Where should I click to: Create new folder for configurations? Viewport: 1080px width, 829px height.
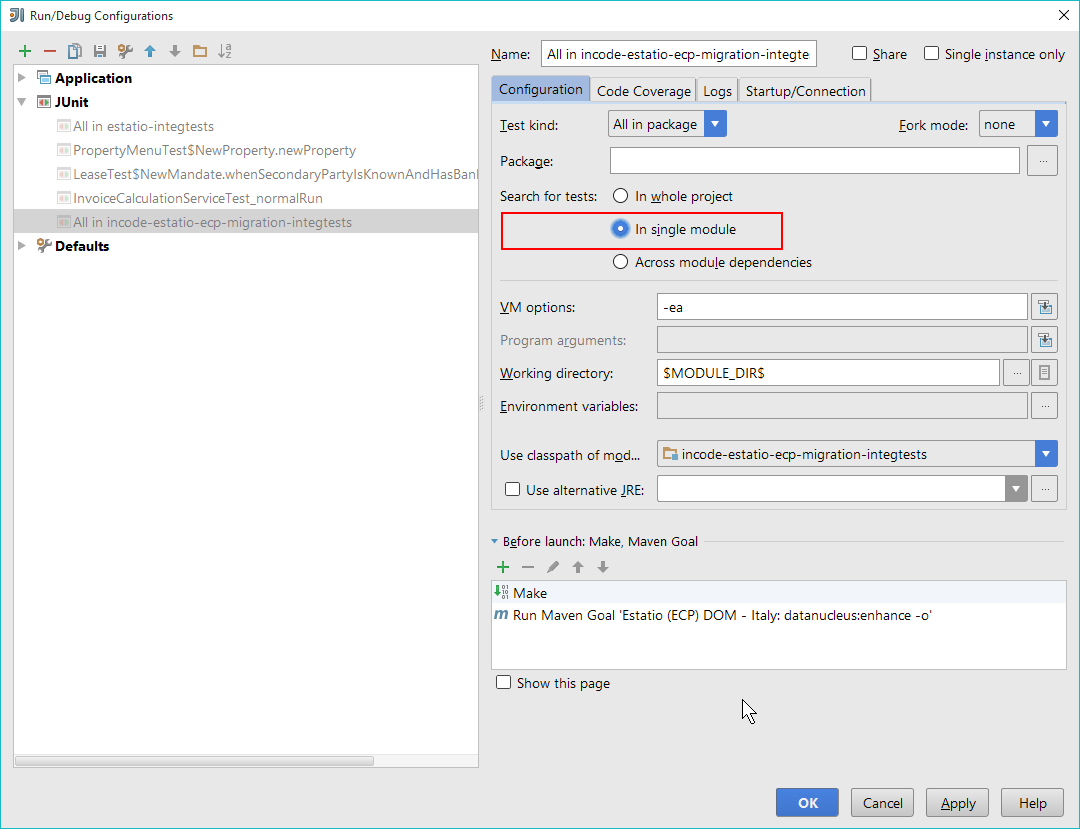click(x=200, y=51)
